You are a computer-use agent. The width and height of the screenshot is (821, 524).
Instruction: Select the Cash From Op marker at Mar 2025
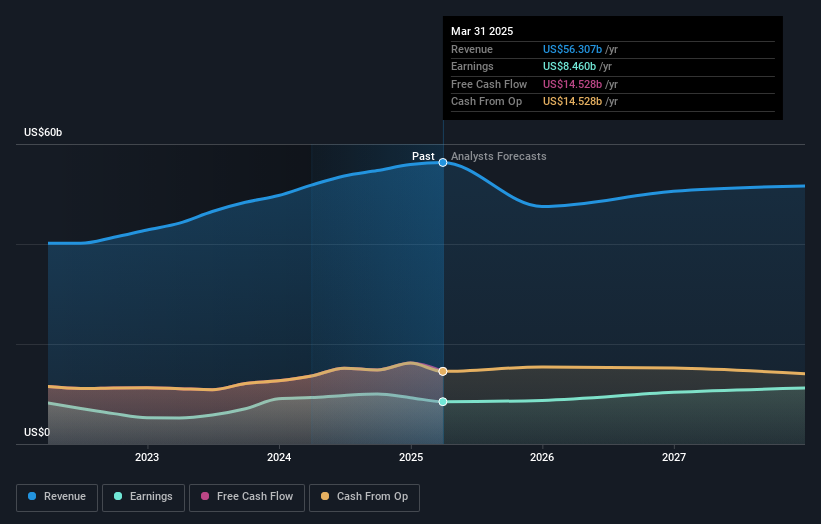click(x=443, y=371)
